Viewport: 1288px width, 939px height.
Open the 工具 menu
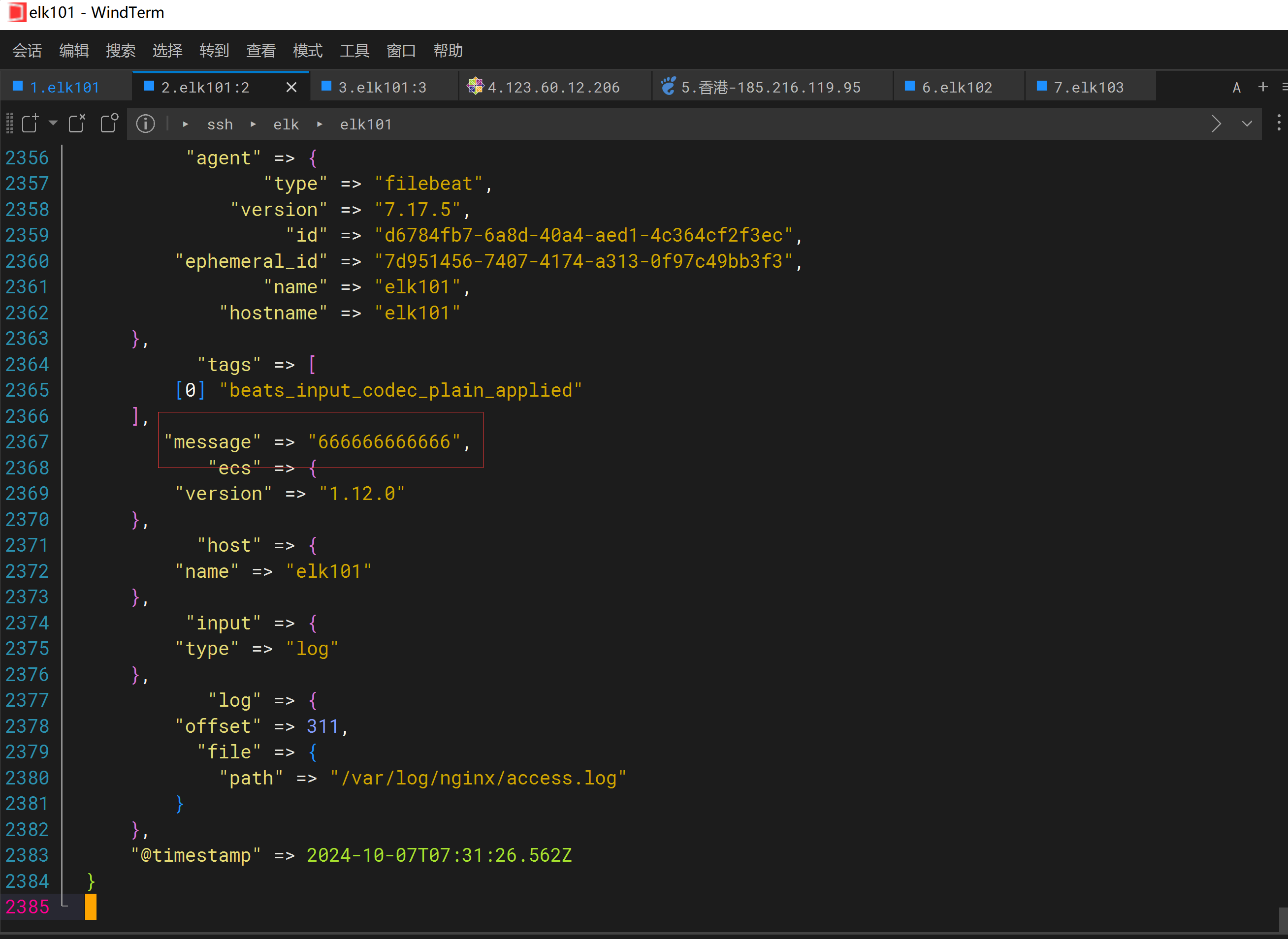coord(354,51)
